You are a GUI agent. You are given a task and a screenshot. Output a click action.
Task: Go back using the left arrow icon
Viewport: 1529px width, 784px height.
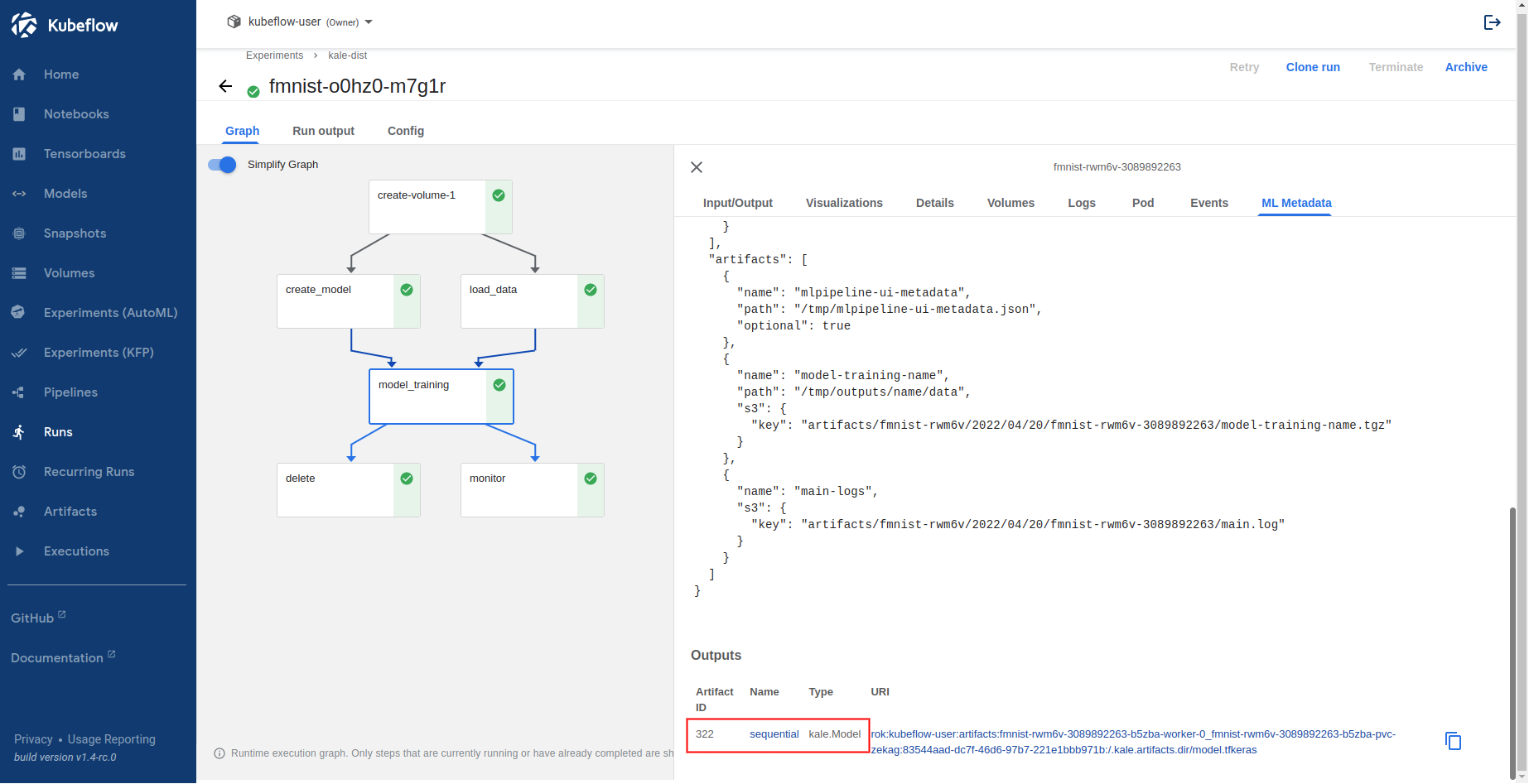[225, 86]
